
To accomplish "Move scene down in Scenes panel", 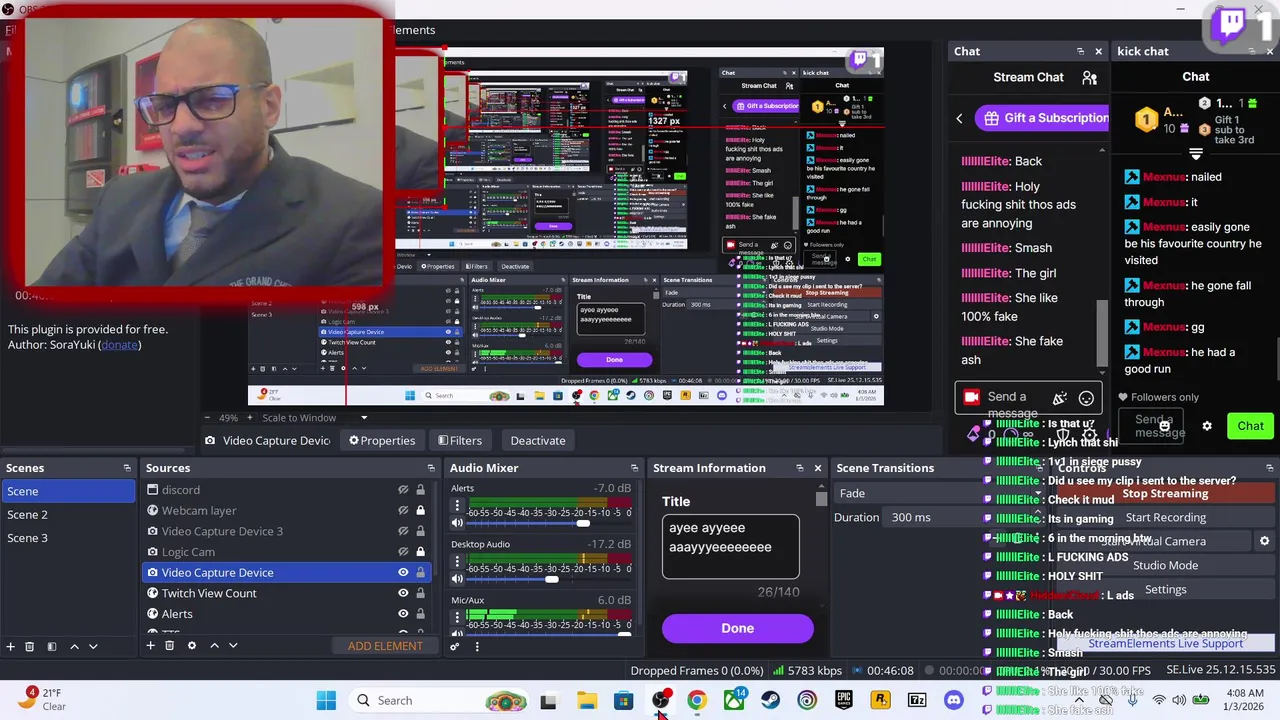I will 93,646.
